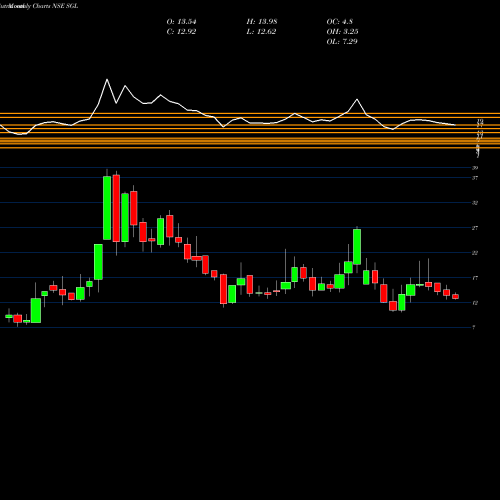Select the close value "C: 12.92"
500x500 pixels.
(x=181, y=32)
